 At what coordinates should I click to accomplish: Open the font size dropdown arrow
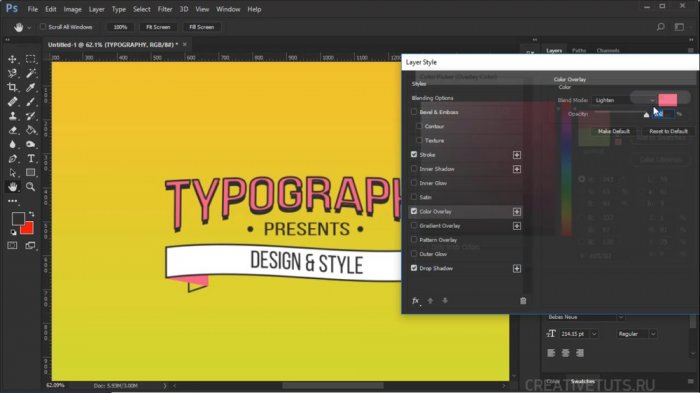pyautogui.click(x=594, y=334)
